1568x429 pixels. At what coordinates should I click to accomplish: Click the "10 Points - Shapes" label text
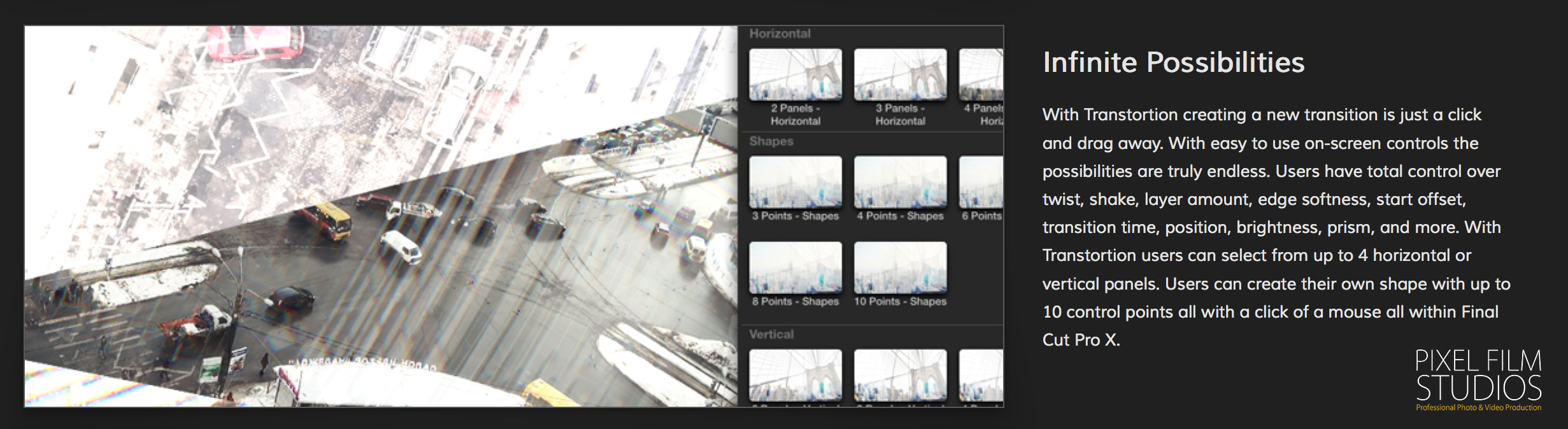coord(900,301)
